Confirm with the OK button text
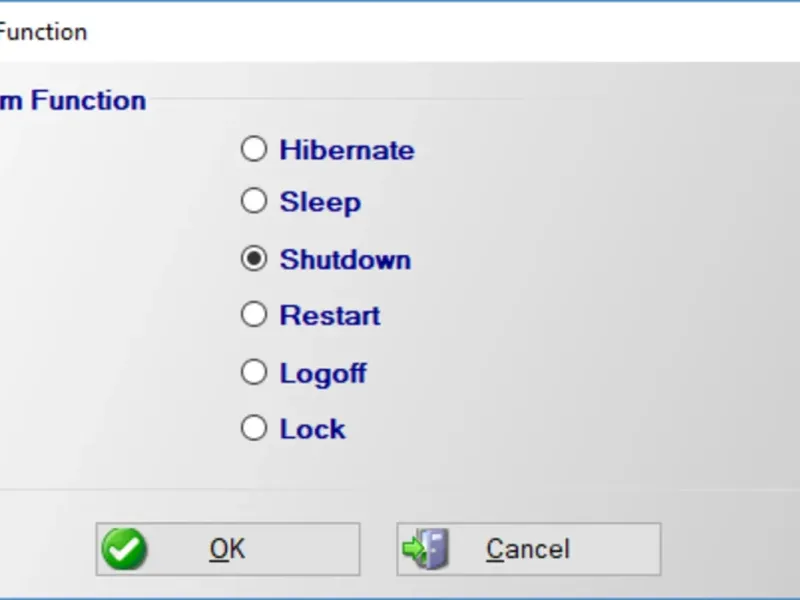Screen dimensions: 800x600 click(227, 549)
